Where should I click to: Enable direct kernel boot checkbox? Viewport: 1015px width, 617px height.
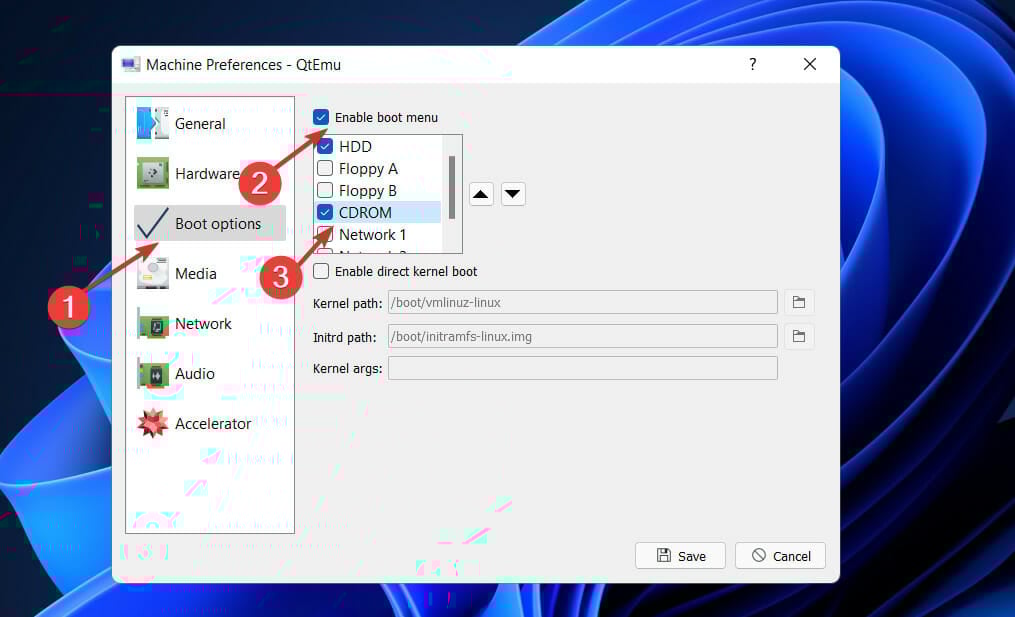click(321, 271)
